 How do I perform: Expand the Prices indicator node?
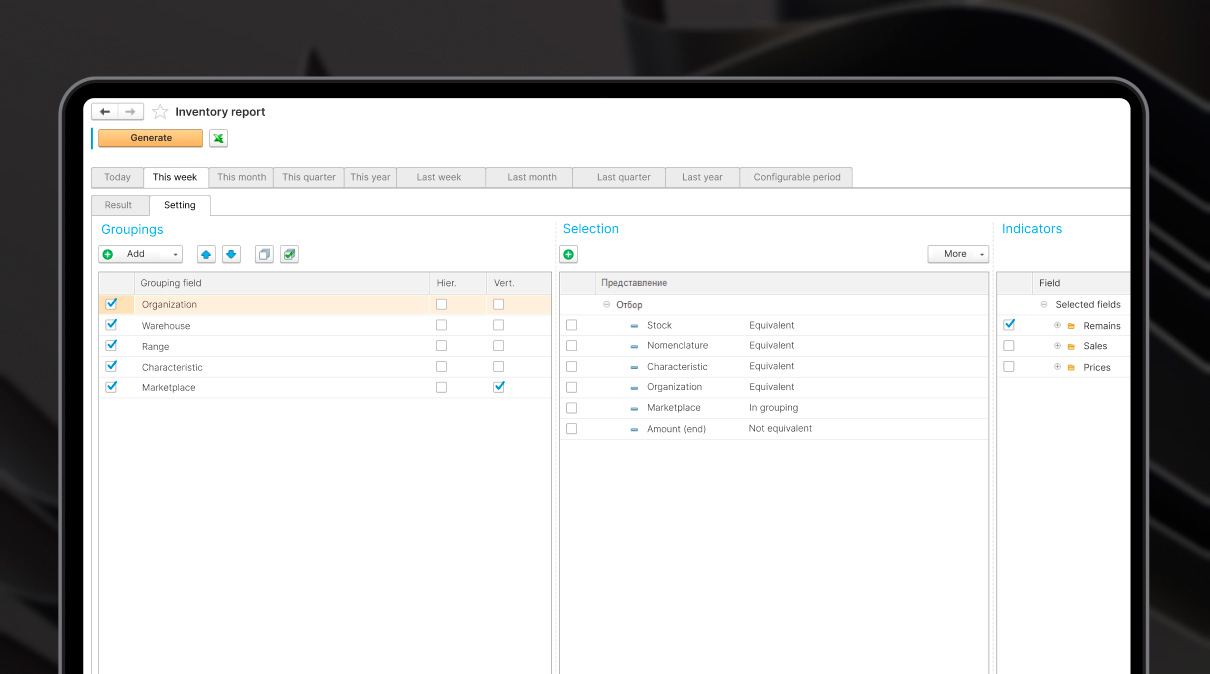coord(1057,367)
